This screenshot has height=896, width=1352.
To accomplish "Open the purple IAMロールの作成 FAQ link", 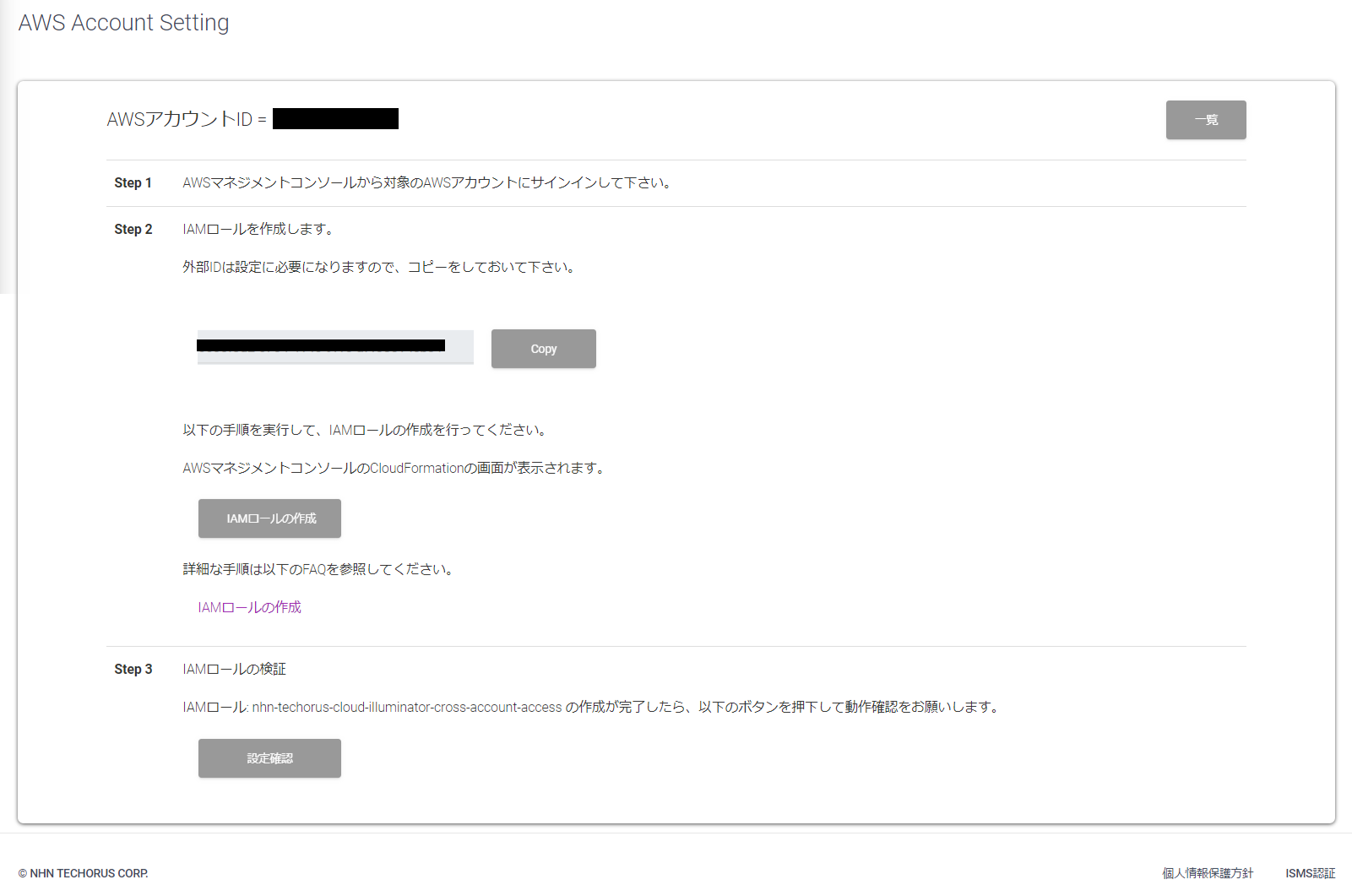I will 249,607.
